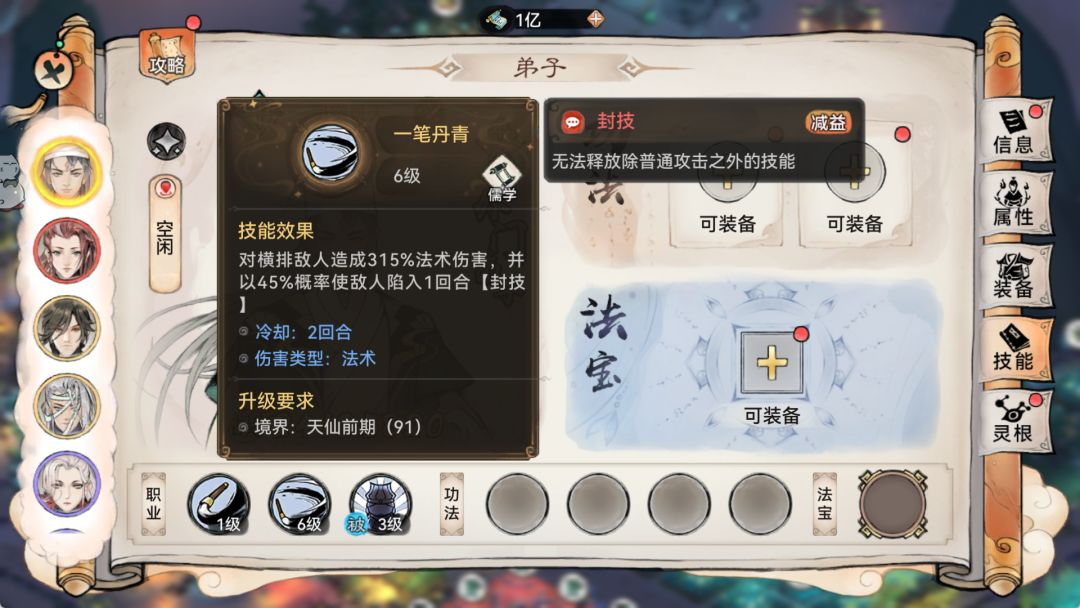Equip a 法宝 via the plus slot
This screenshot has height=608, width=1080.
click(771, 363)
